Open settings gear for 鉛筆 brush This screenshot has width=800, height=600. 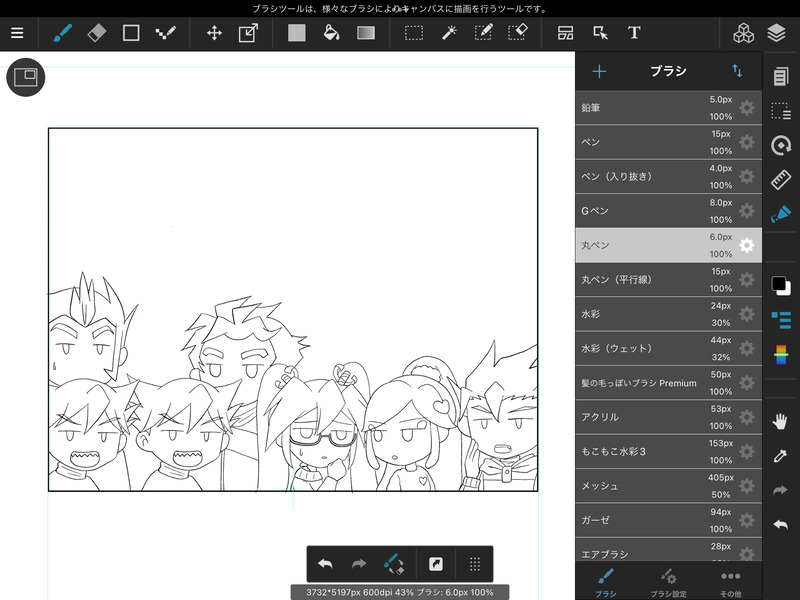coord(746,108)
